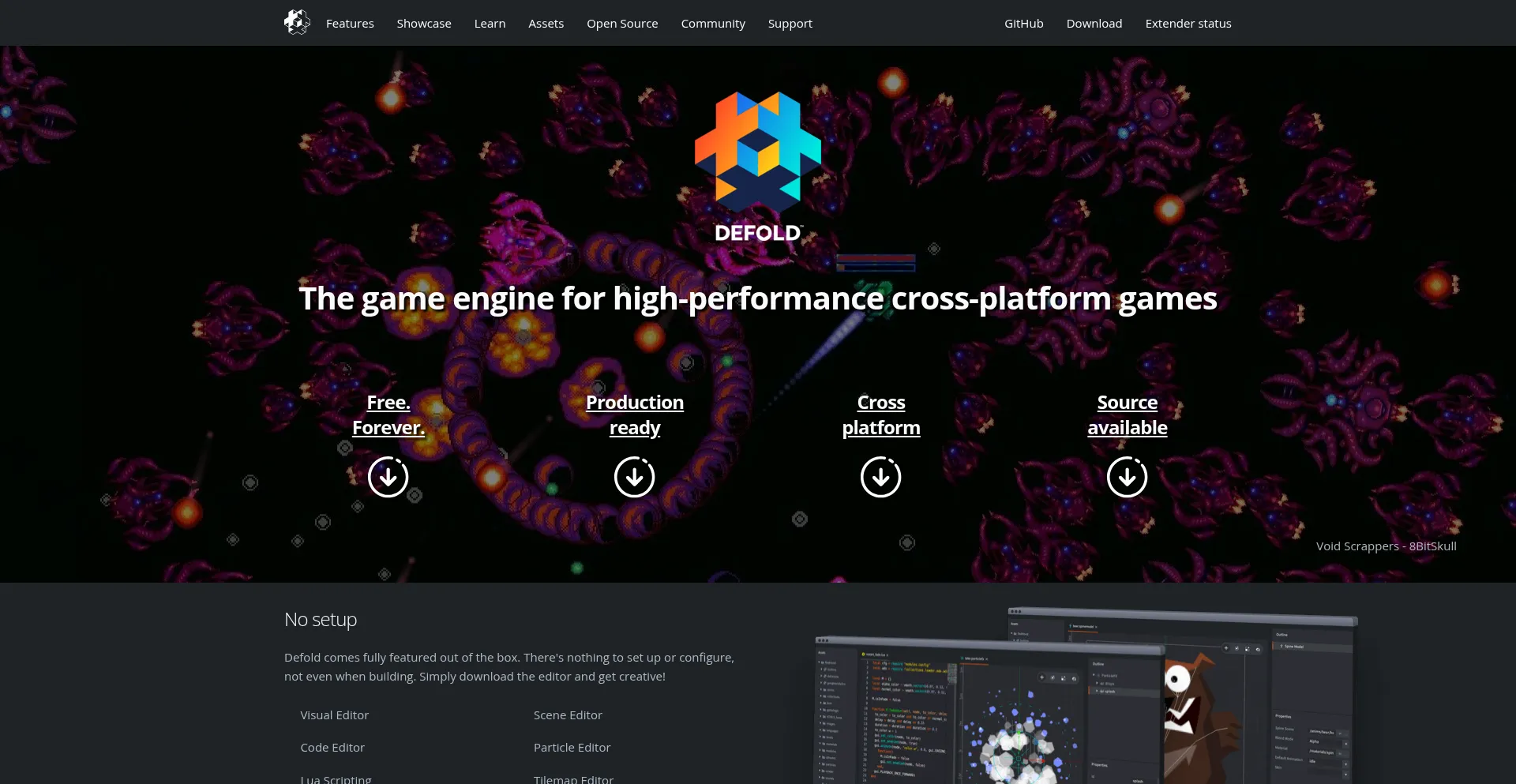Click the Free. Forever. heading link
This screenshot has height=784, width=1516.
click(x=388, y=415)
